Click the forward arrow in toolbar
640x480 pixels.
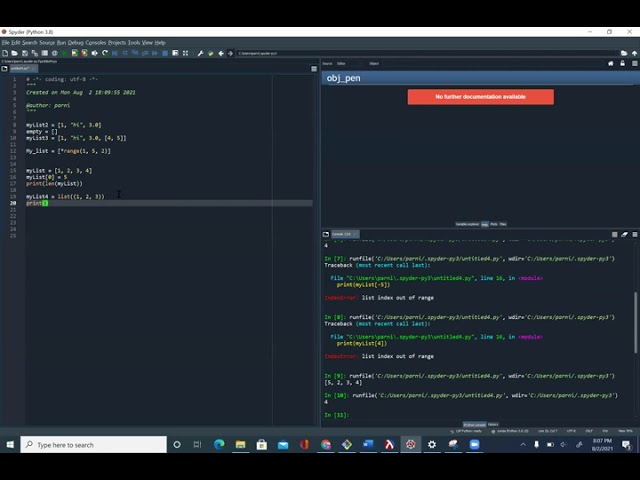click(231, 53)
